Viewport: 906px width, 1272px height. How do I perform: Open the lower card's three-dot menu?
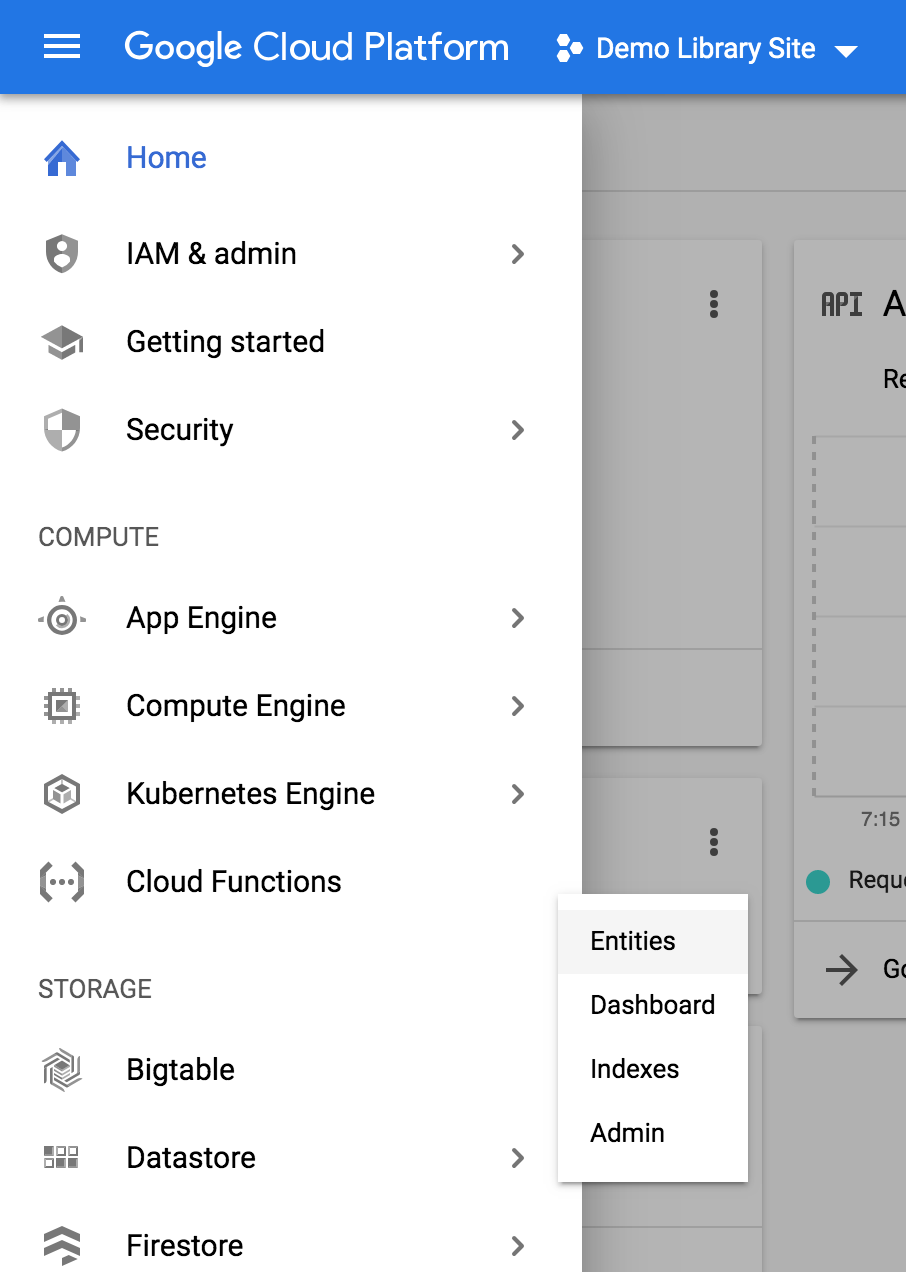pyautogui.click(x=714, y=842)
